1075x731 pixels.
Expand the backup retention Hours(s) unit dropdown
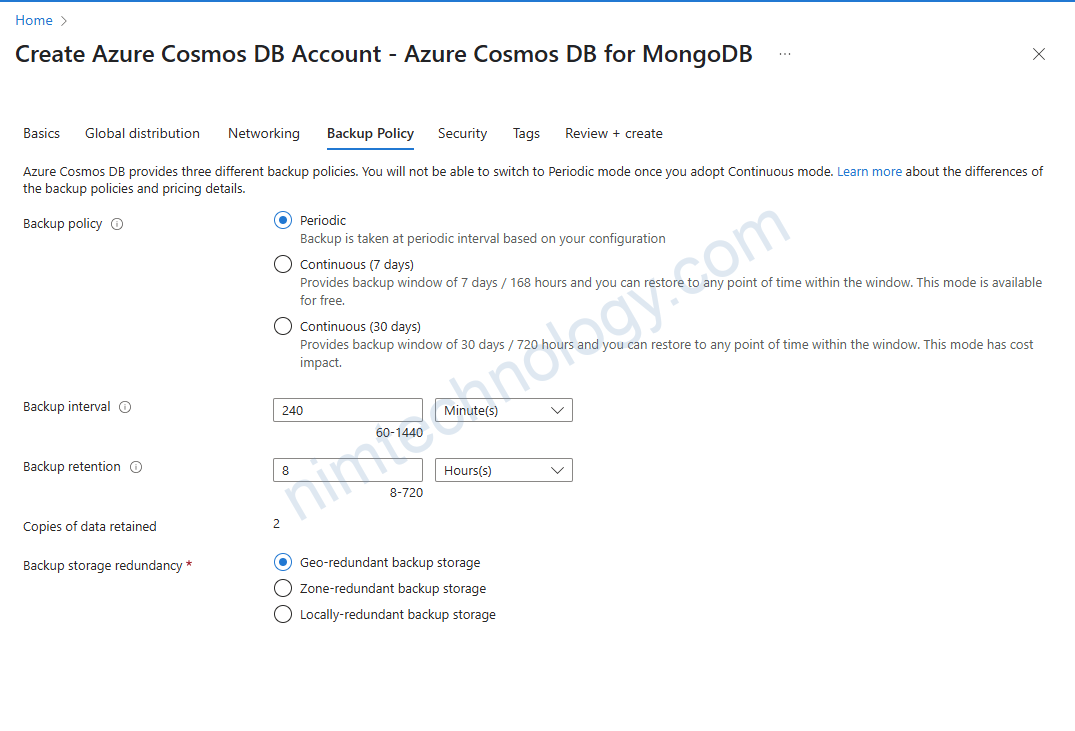tap(503, 470)
